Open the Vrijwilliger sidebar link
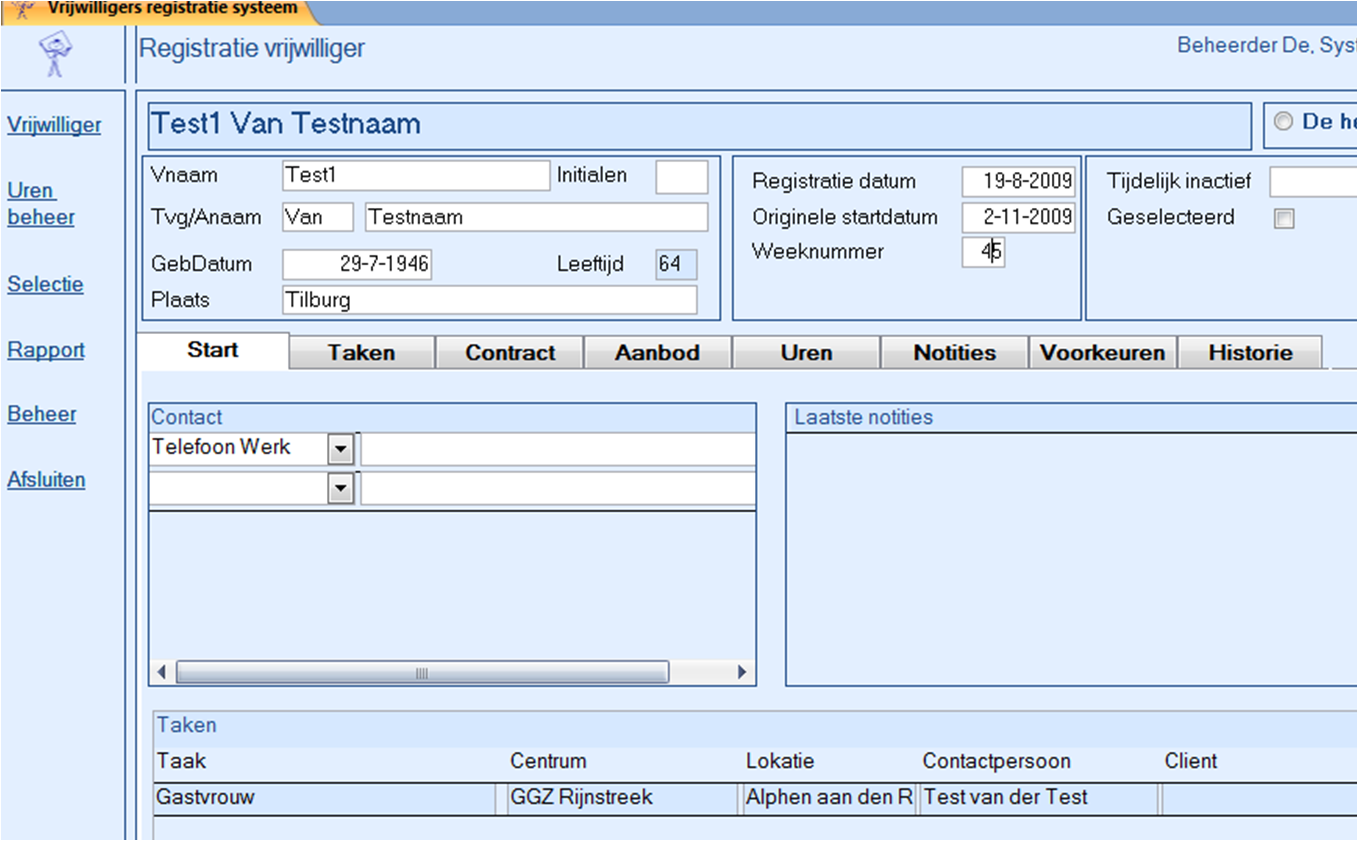This screenshot has width=1358, height=841. [x=54, y=125]
